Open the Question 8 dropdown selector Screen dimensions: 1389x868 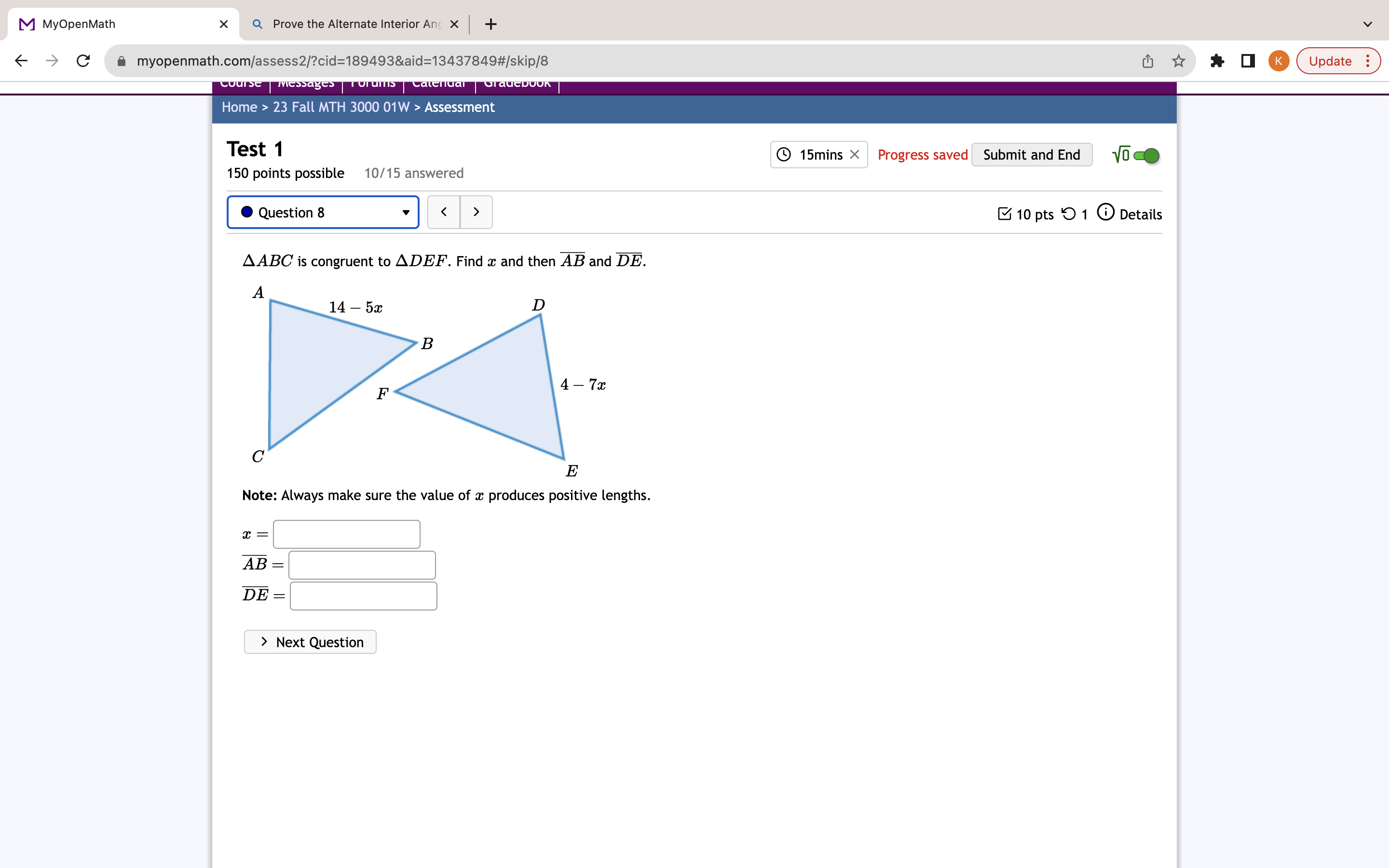(323, 212)
